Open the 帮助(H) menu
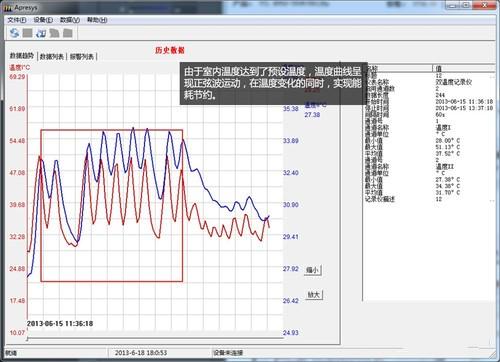The width and height of the screenshot is (500, 362). pos(97,20)
